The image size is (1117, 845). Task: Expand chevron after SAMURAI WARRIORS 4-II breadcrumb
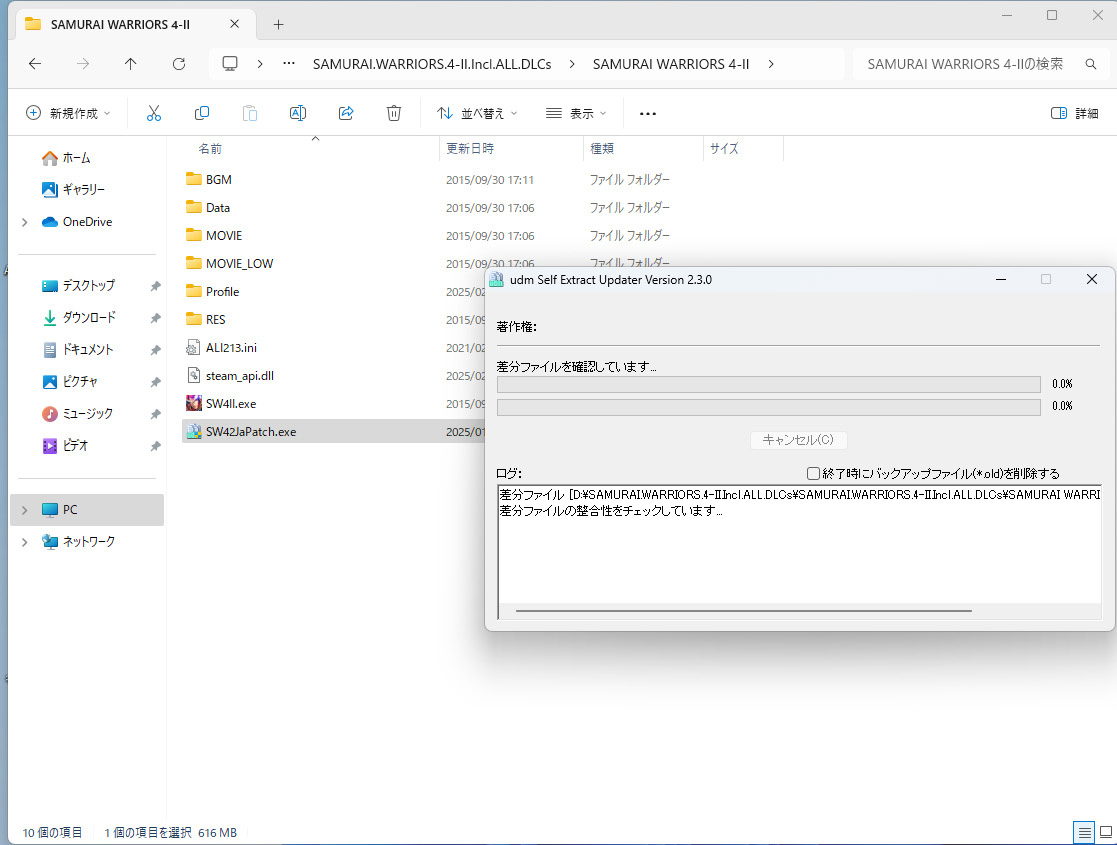(x=771, y=64)
